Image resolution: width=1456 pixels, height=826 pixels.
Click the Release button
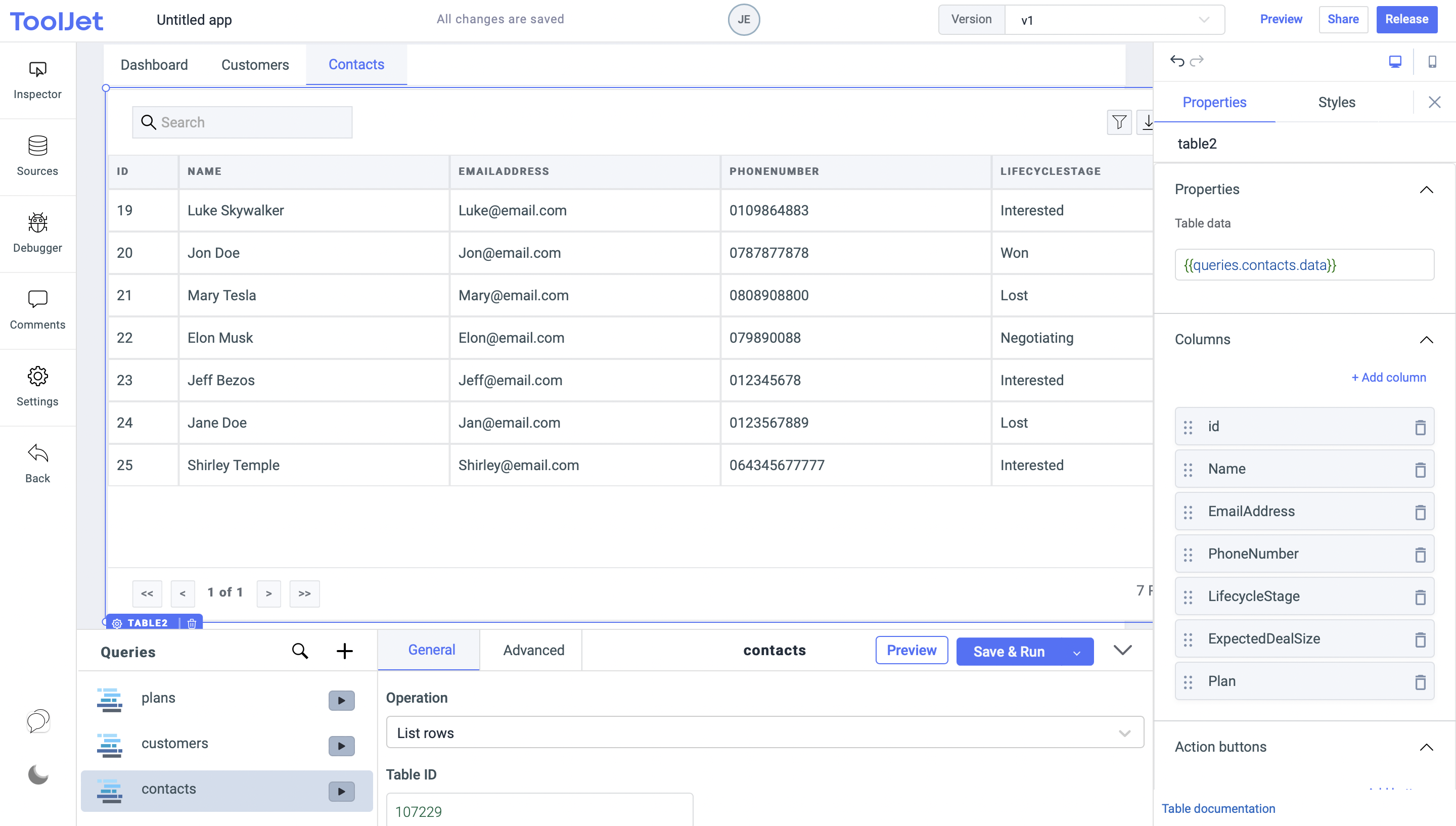[1406, 19]
